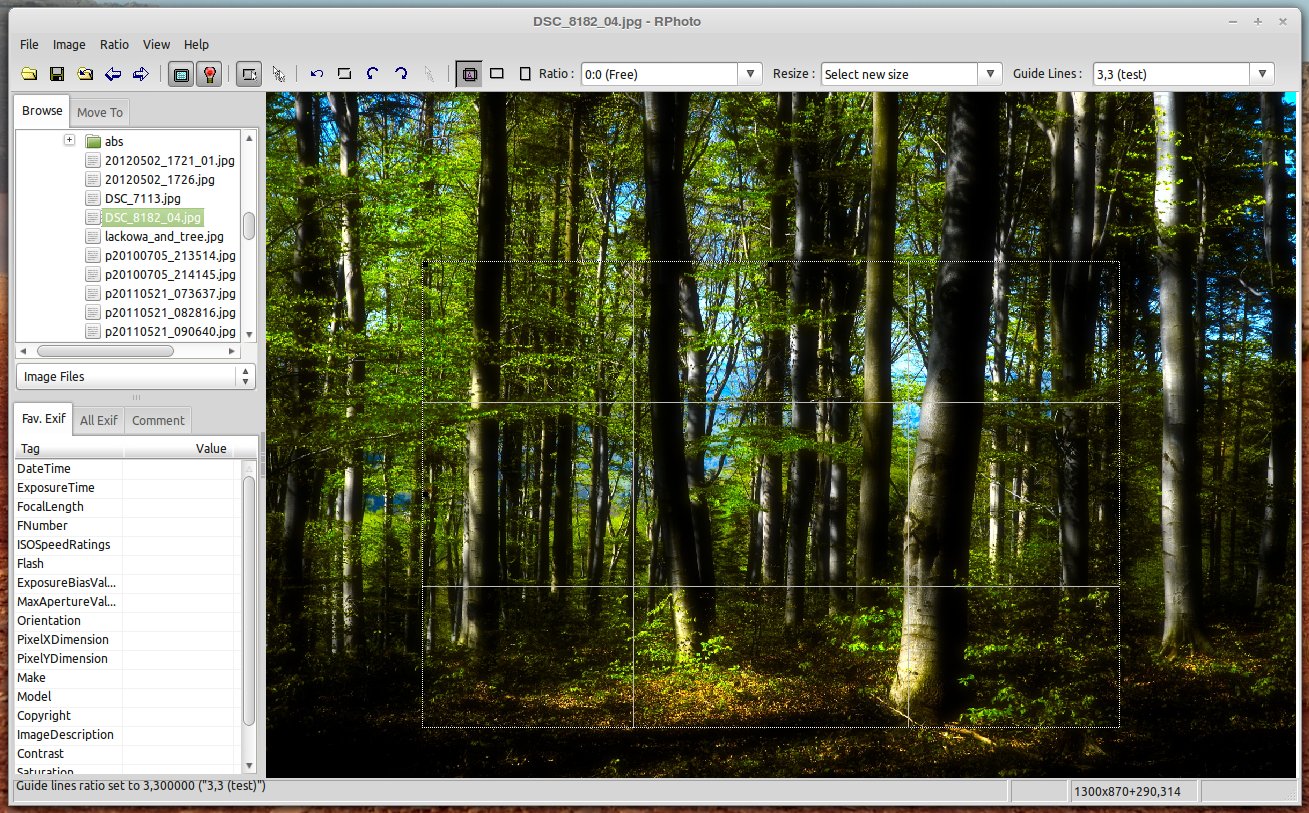Select the PixelXDimension Exif row
Viewport: 1309px width, 813px height.
[x=128, y=639]
